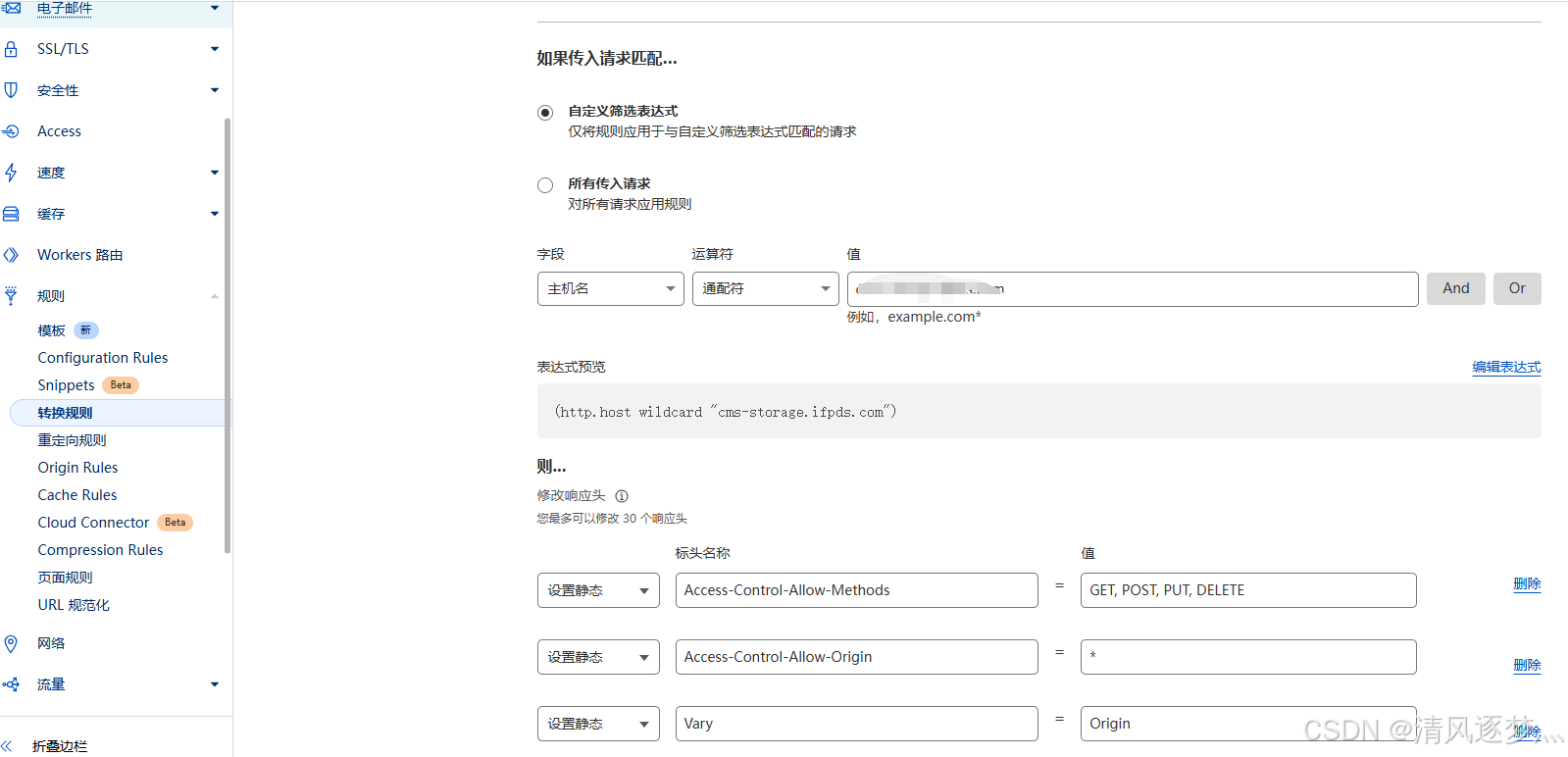The width and height of the screenshot is (1568, 757).
Task: Open 设置静态 dropdown for Access-Control-Allow-Origin row
Action: [598, 657]
